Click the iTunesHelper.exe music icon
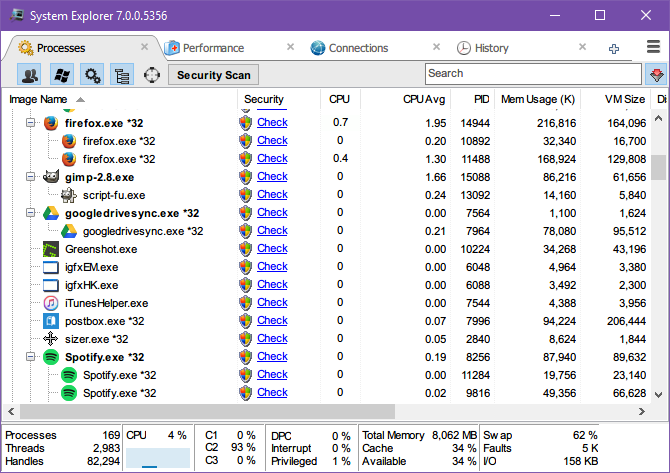 [x=51, y=303]
